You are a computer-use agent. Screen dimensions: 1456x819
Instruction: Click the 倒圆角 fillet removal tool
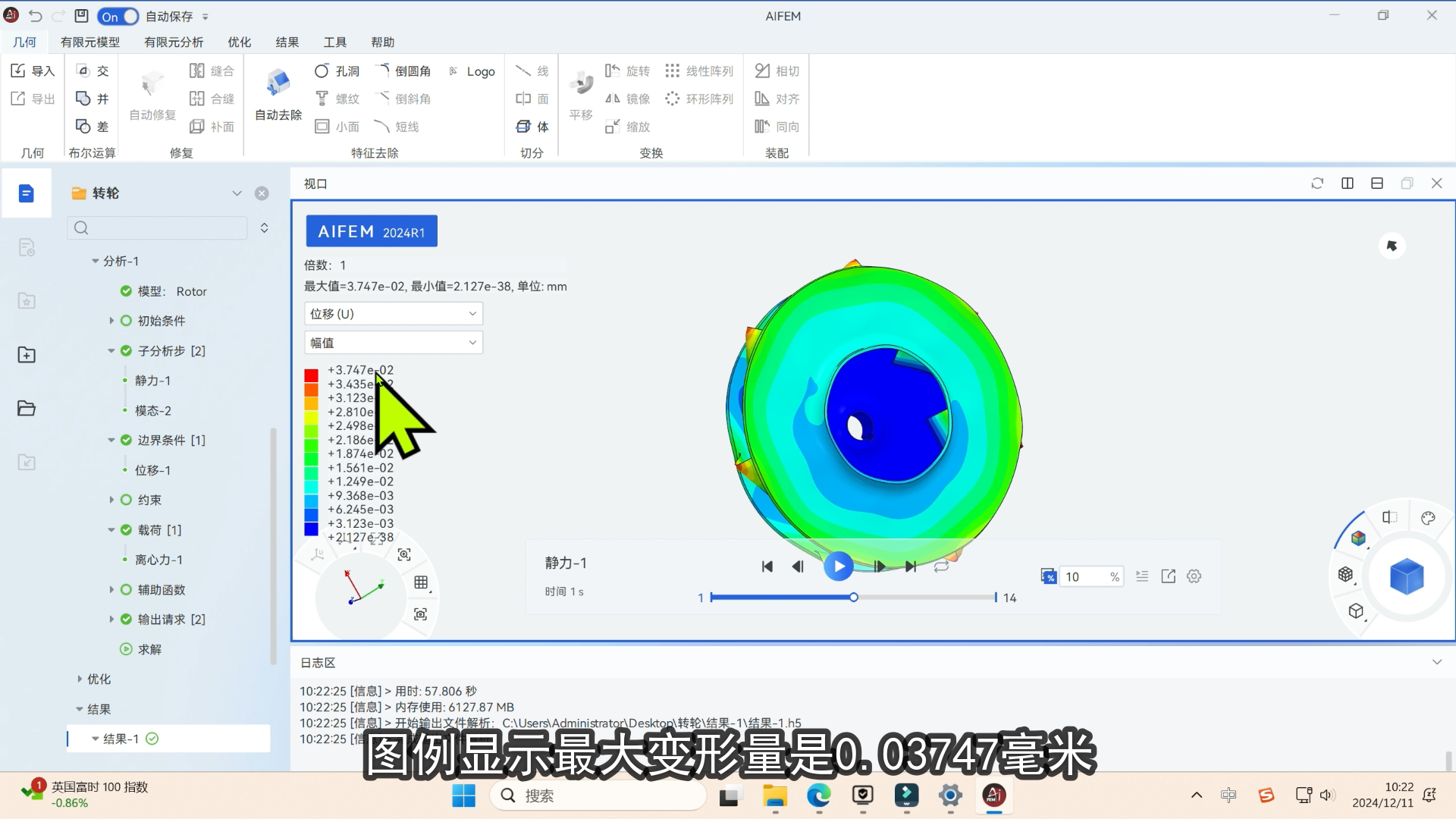403,71
